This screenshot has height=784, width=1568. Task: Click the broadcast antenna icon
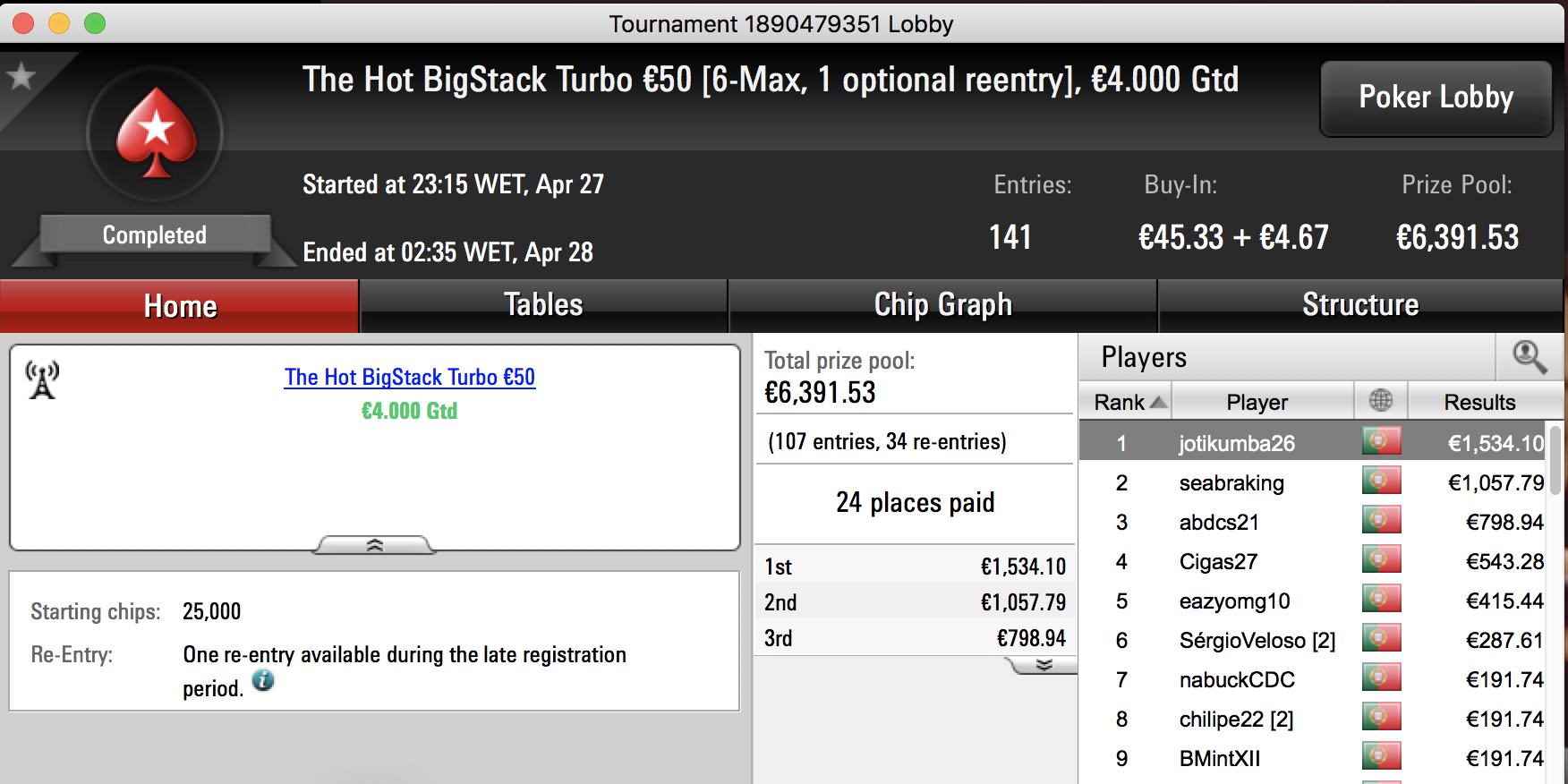pyautogui.click(x=42, y=380)
